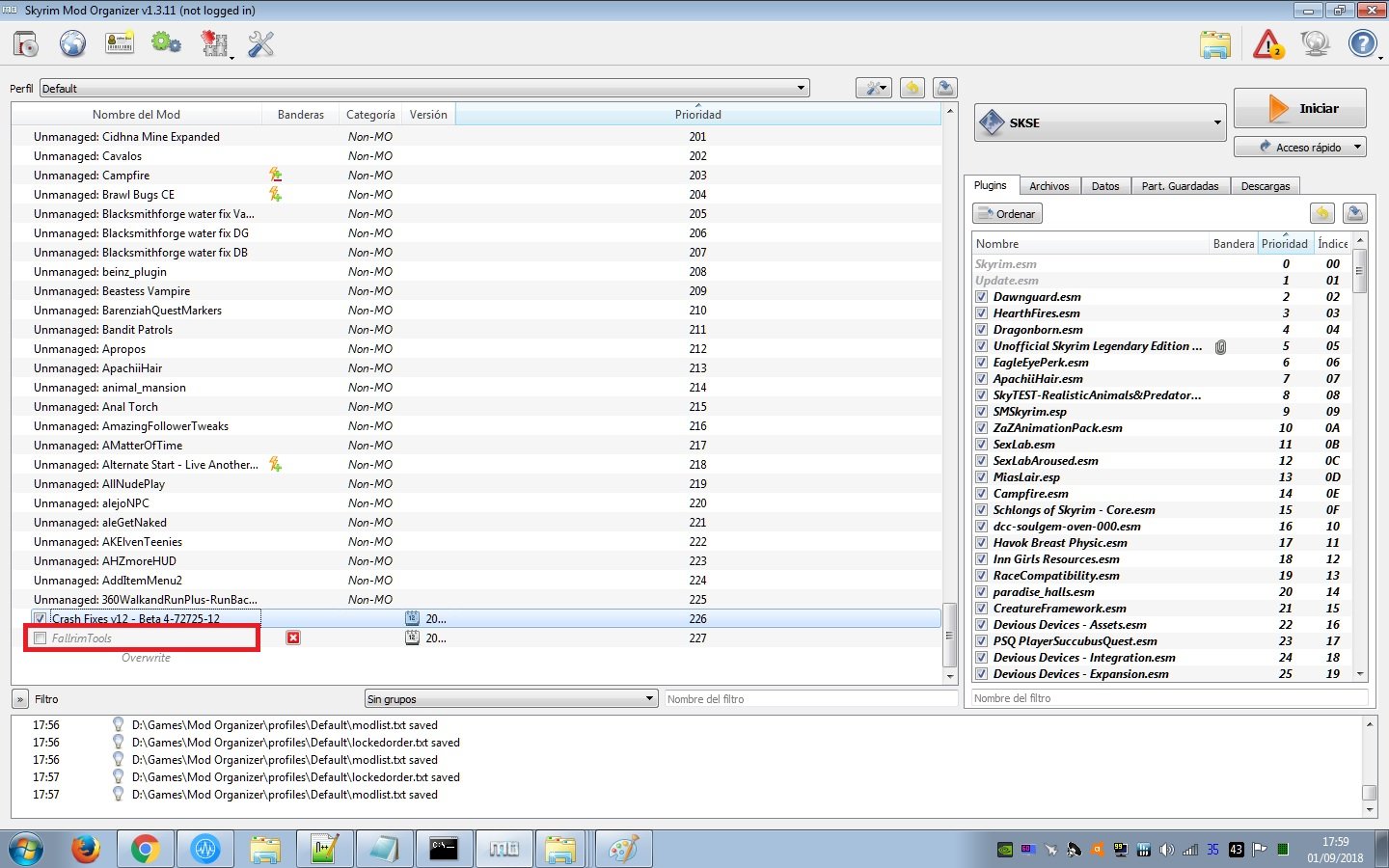Create a backup of the plugin list
Screen dimensions: 1389x868
coord(1355,213)
